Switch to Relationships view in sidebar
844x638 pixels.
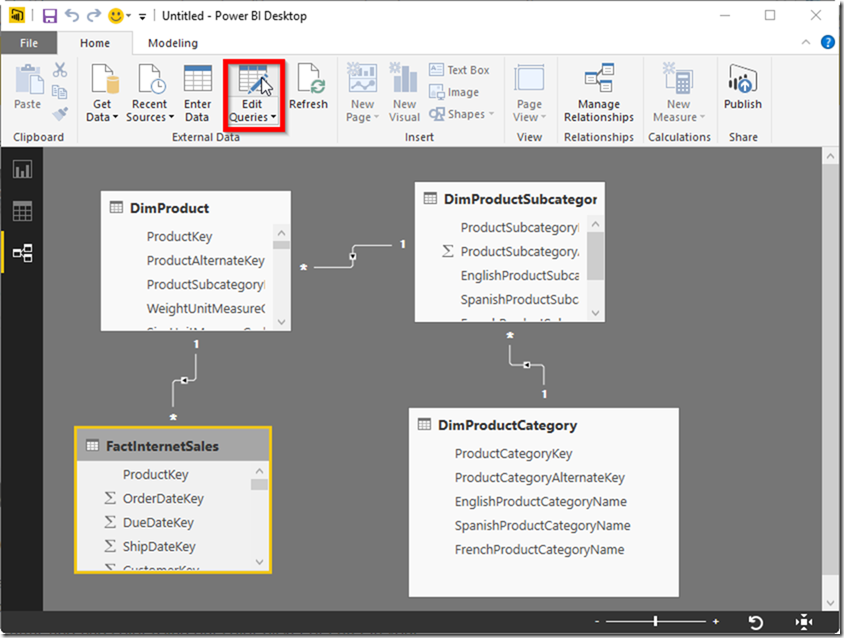pos(22,253)
